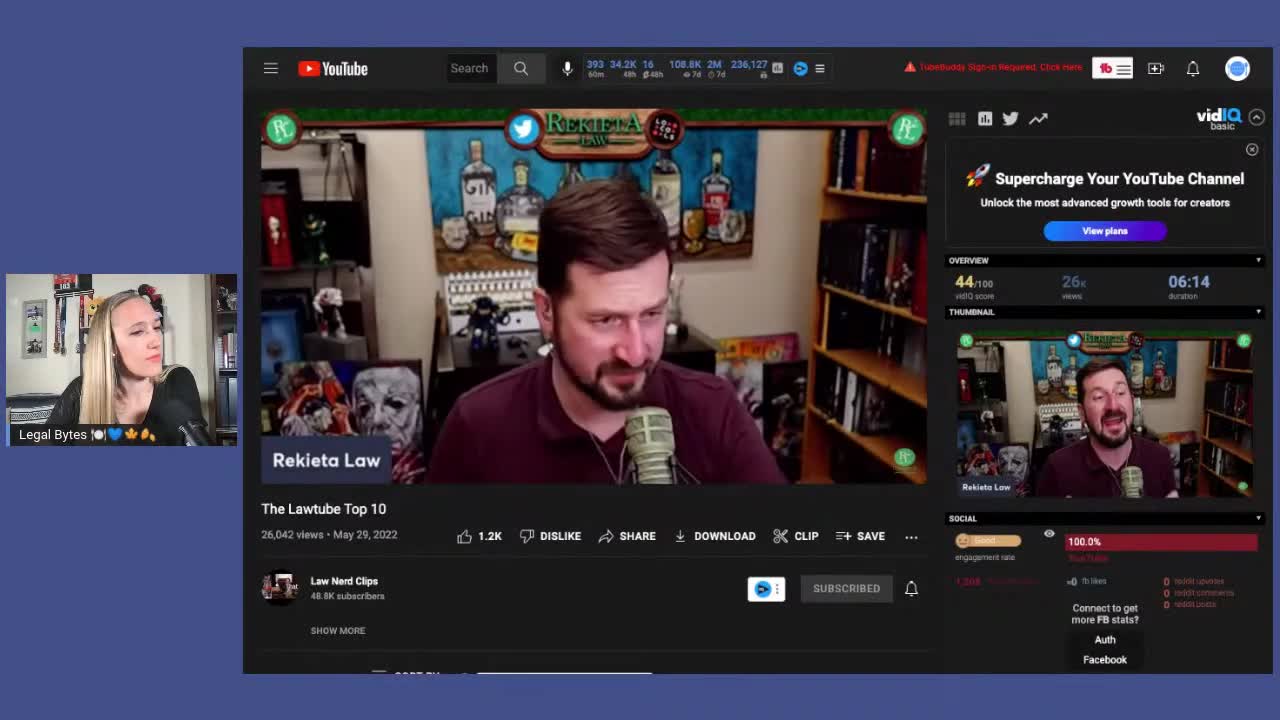Click the SHARE button

tap(627, 536)
